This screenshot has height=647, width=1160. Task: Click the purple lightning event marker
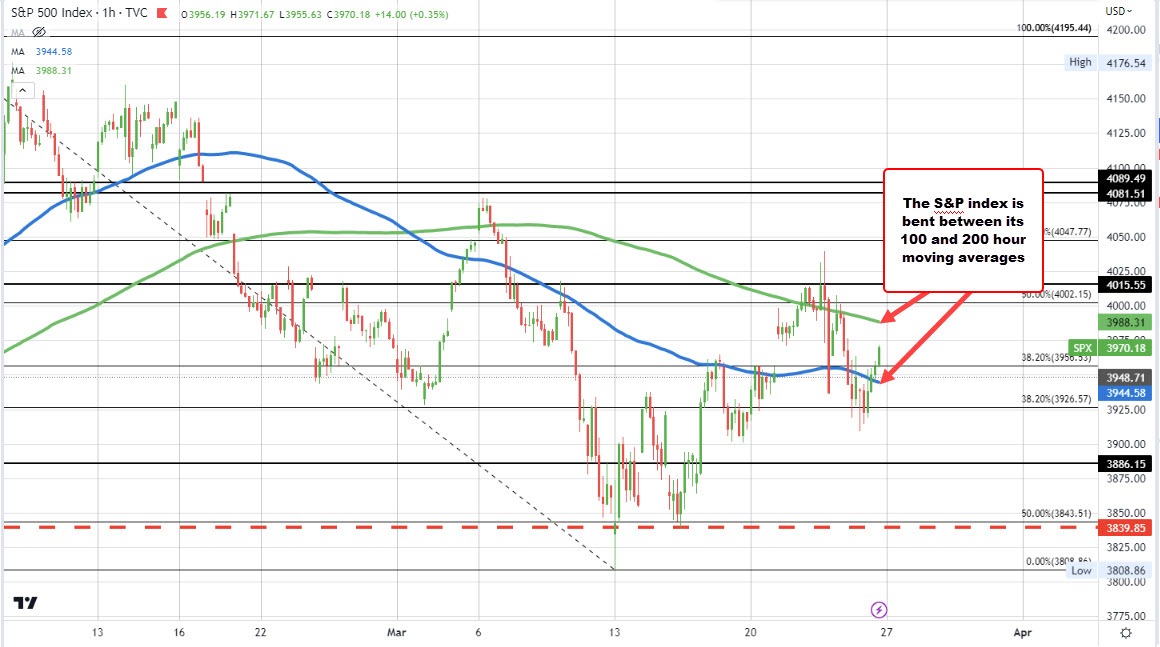tap(879, 610)
